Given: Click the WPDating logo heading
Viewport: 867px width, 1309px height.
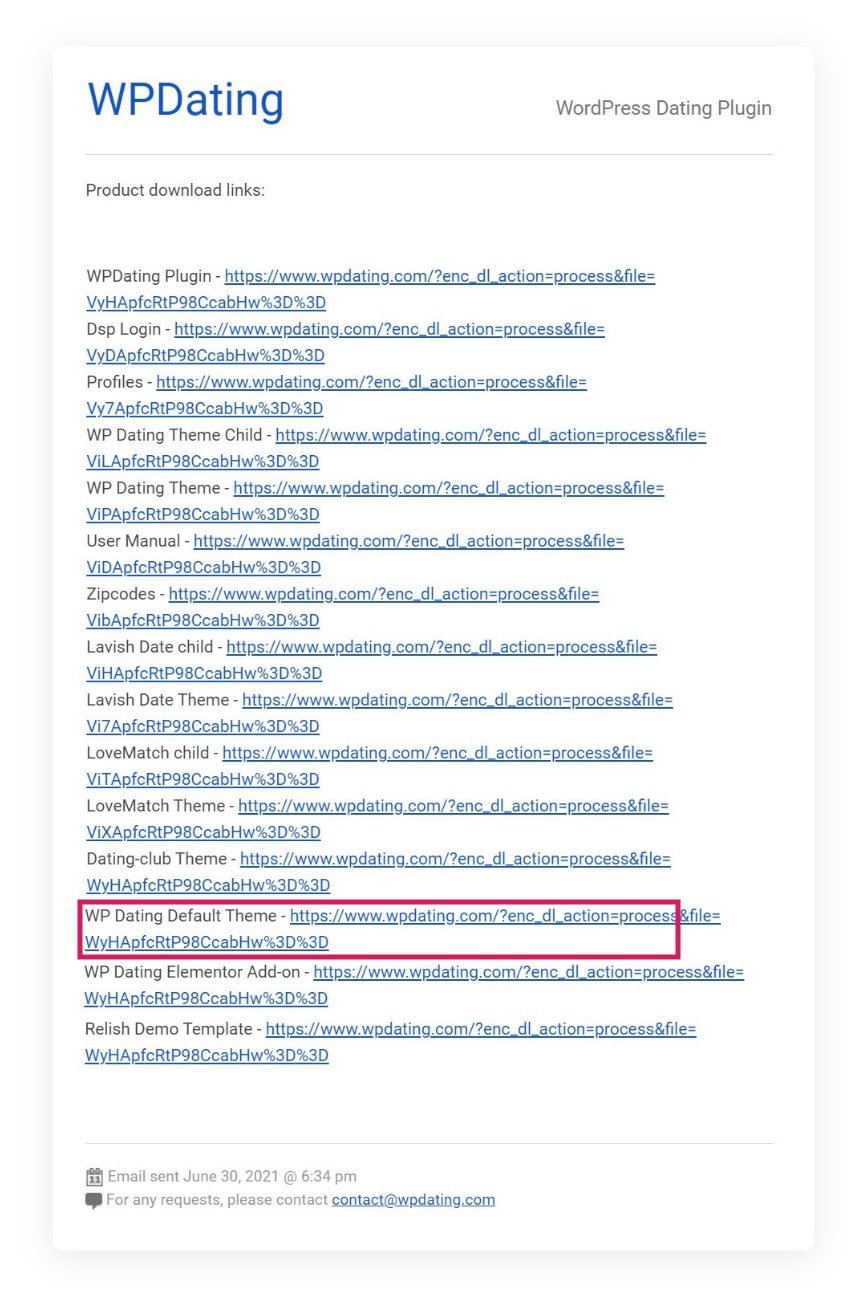Looking at the screenshot, I should click(x=186, y=100).
